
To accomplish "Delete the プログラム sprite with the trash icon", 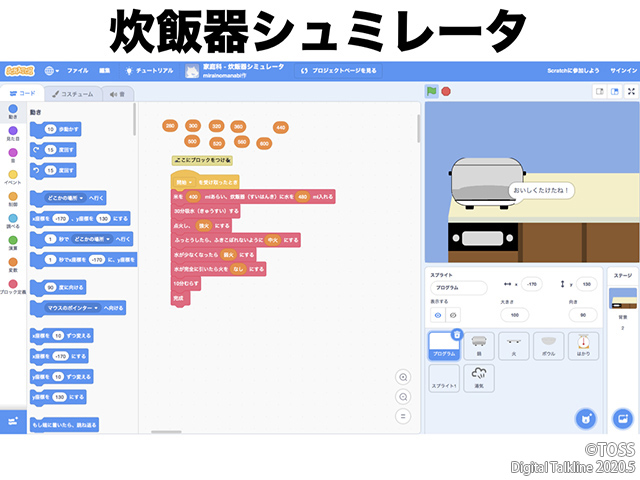I will tap(457, 335).
